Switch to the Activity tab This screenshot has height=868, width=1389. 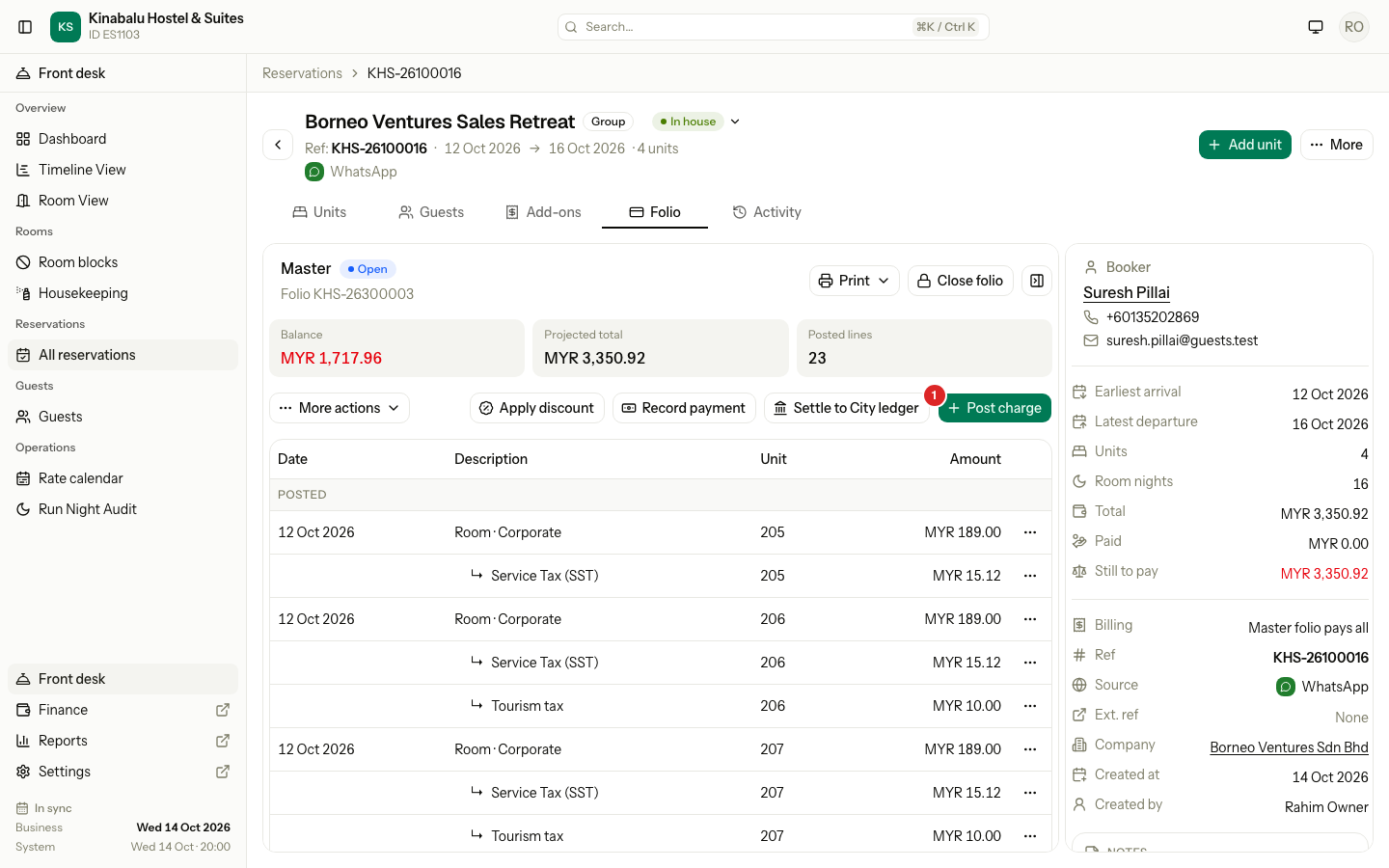(x=767, y=212)
